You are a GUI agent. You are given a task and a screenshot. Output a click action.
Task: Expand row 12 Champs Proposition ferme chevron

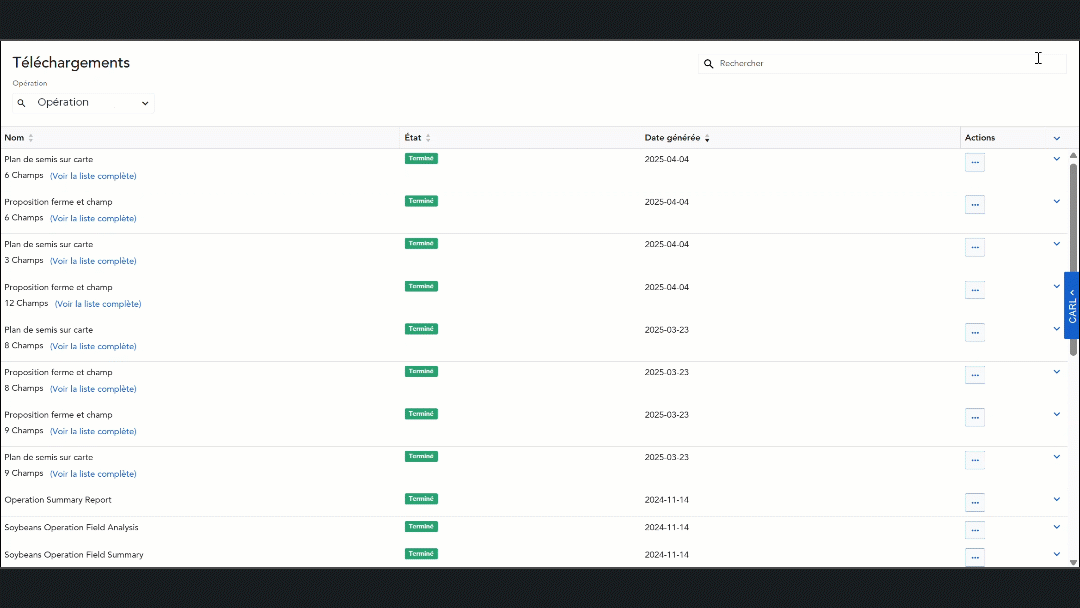(x=1057, y=286)
